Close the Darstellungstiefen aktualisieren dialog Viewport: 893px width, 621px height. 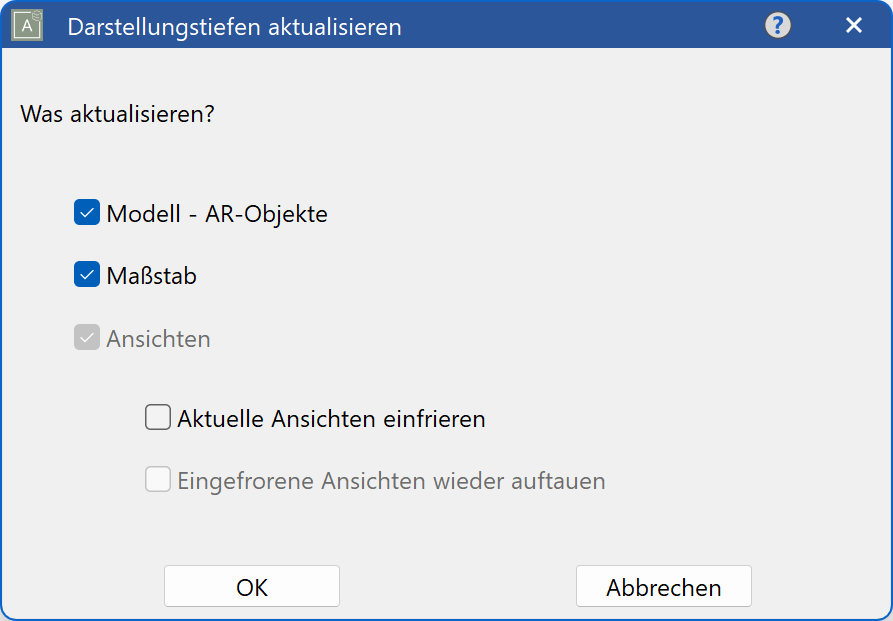(853, 26)
